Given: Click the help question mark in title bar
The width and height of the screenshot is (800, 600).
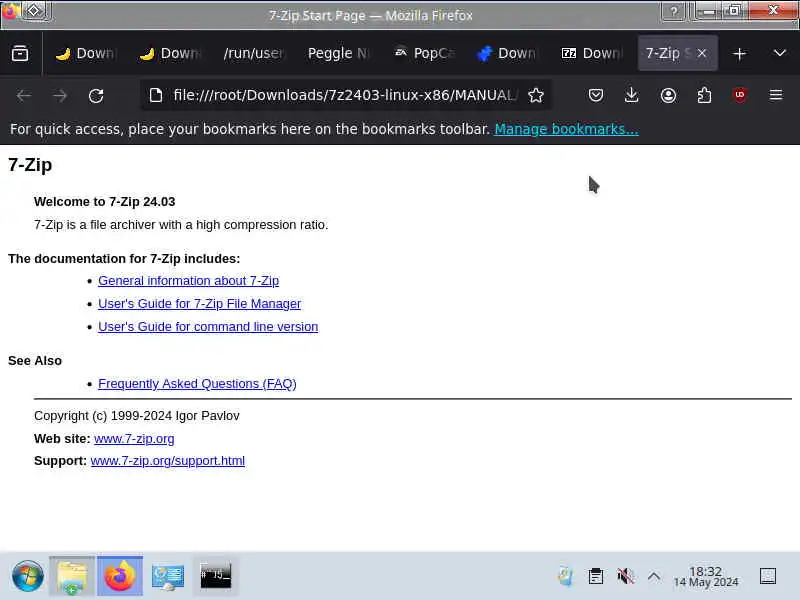Looking at the screenshot, I should coord(674,11).
